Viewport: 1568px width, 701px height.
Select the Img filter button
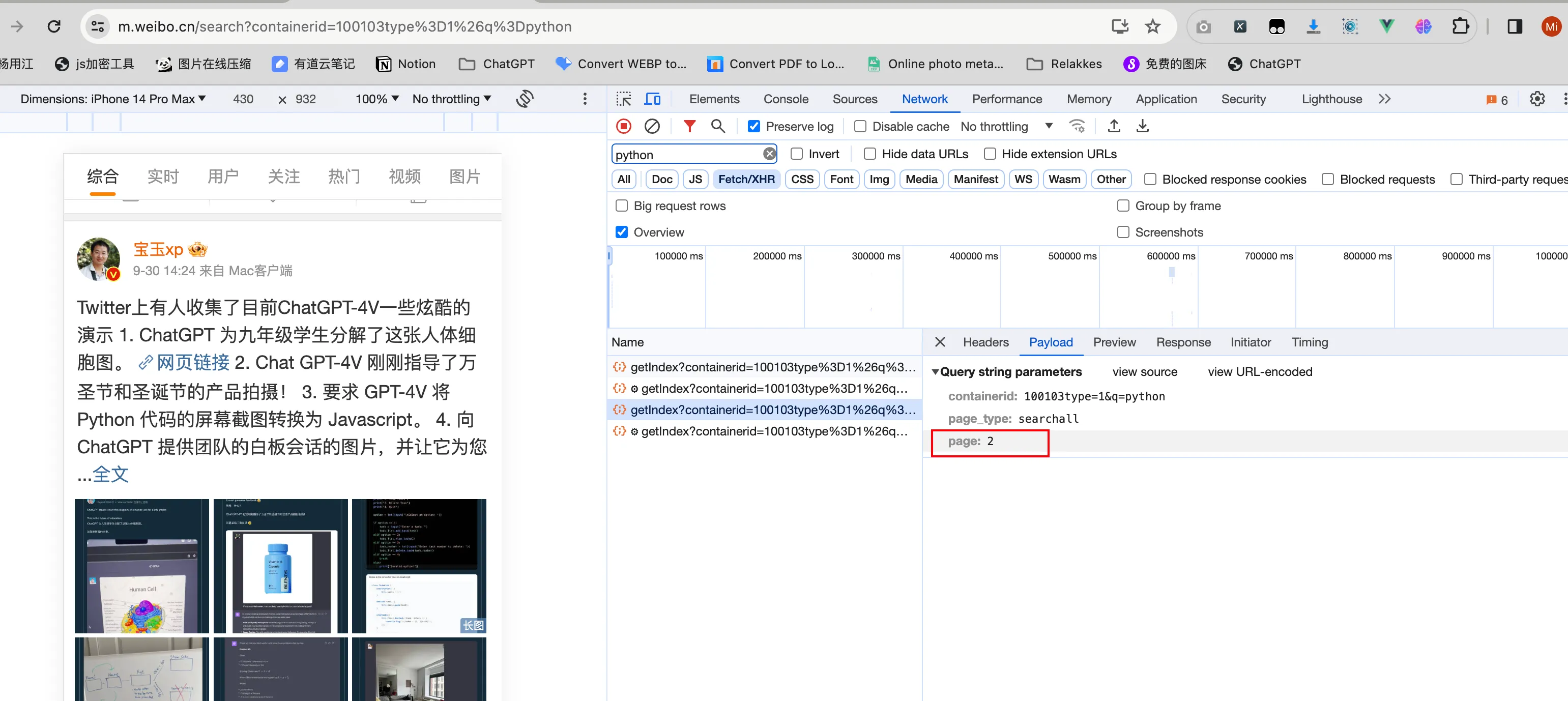pos(878,179)
